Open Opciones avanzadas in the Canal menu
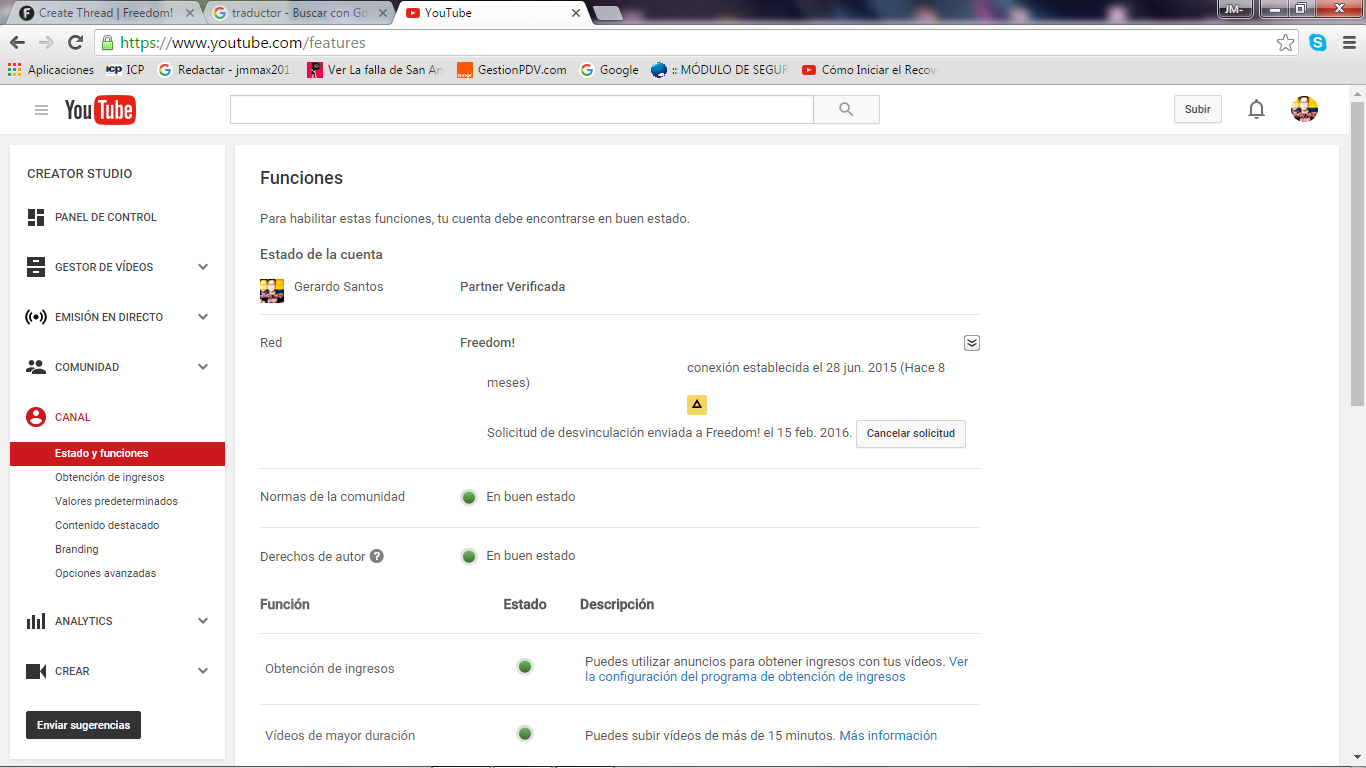Image resolution: width=1366 pixels, height=768 pixels. point(105,574)
